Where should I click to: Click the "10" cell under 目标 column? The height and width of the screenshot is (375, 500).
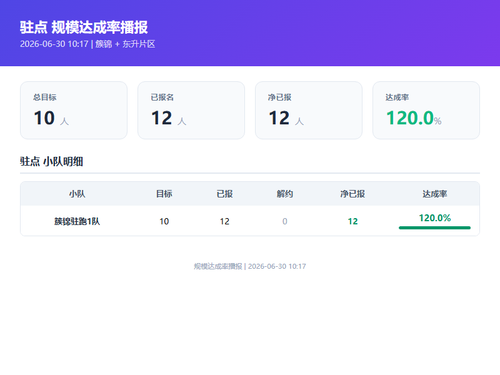[x=164, y=221]
